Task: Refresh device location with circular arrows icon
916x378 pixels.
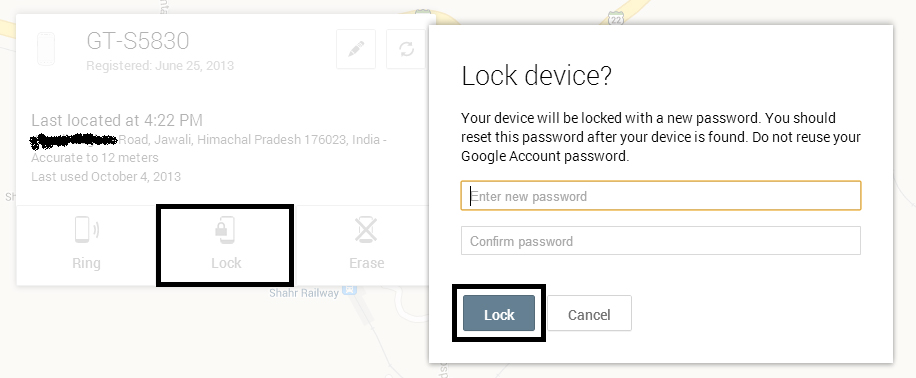Action: (406, 49)
